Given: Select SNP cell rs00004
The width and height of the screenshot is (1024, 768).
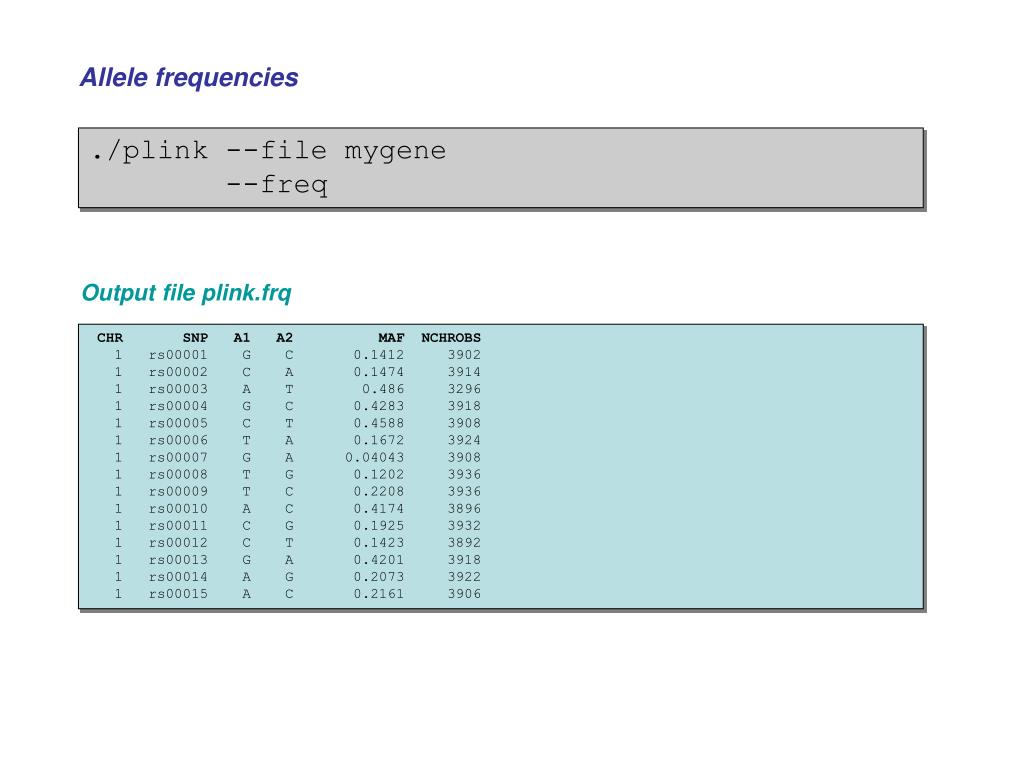Looking at the screenshot, I should coord(178,406).
